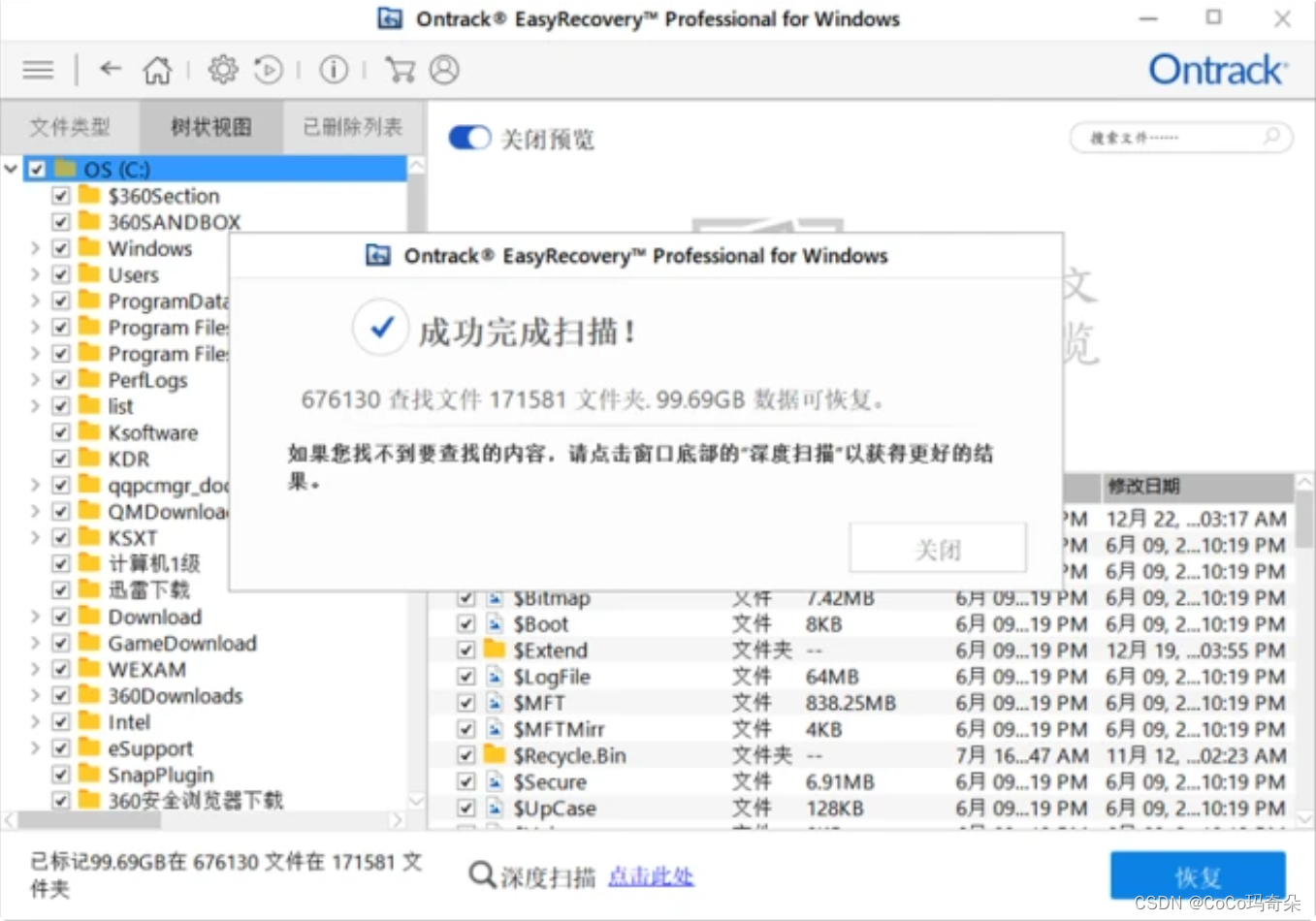Uncheck the $MFTMirr file checkbox
1316x921 pixels.
pos(465,728)
